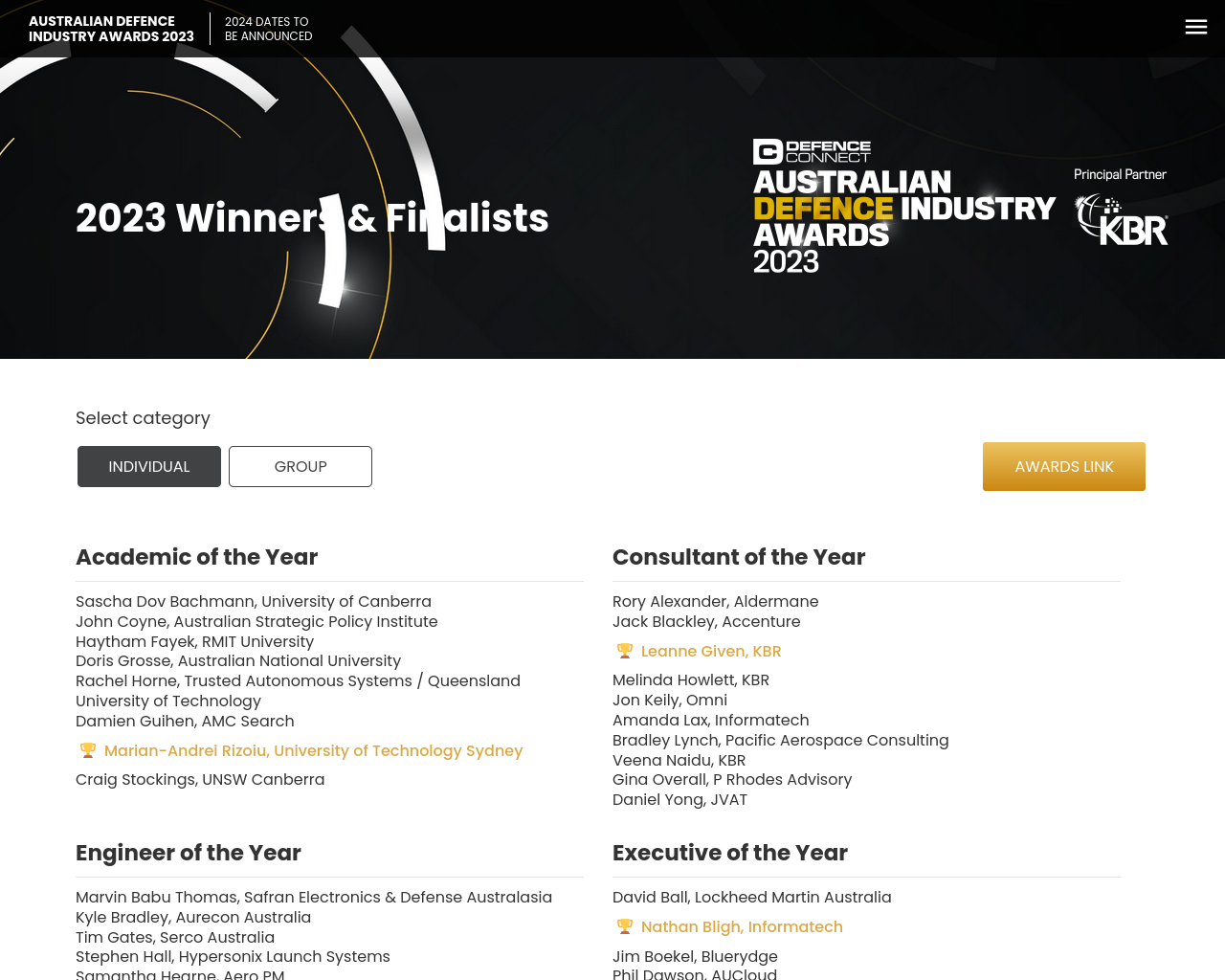Click the Executive of the Year heading
1225x980 pixels.
pos(730,853)
